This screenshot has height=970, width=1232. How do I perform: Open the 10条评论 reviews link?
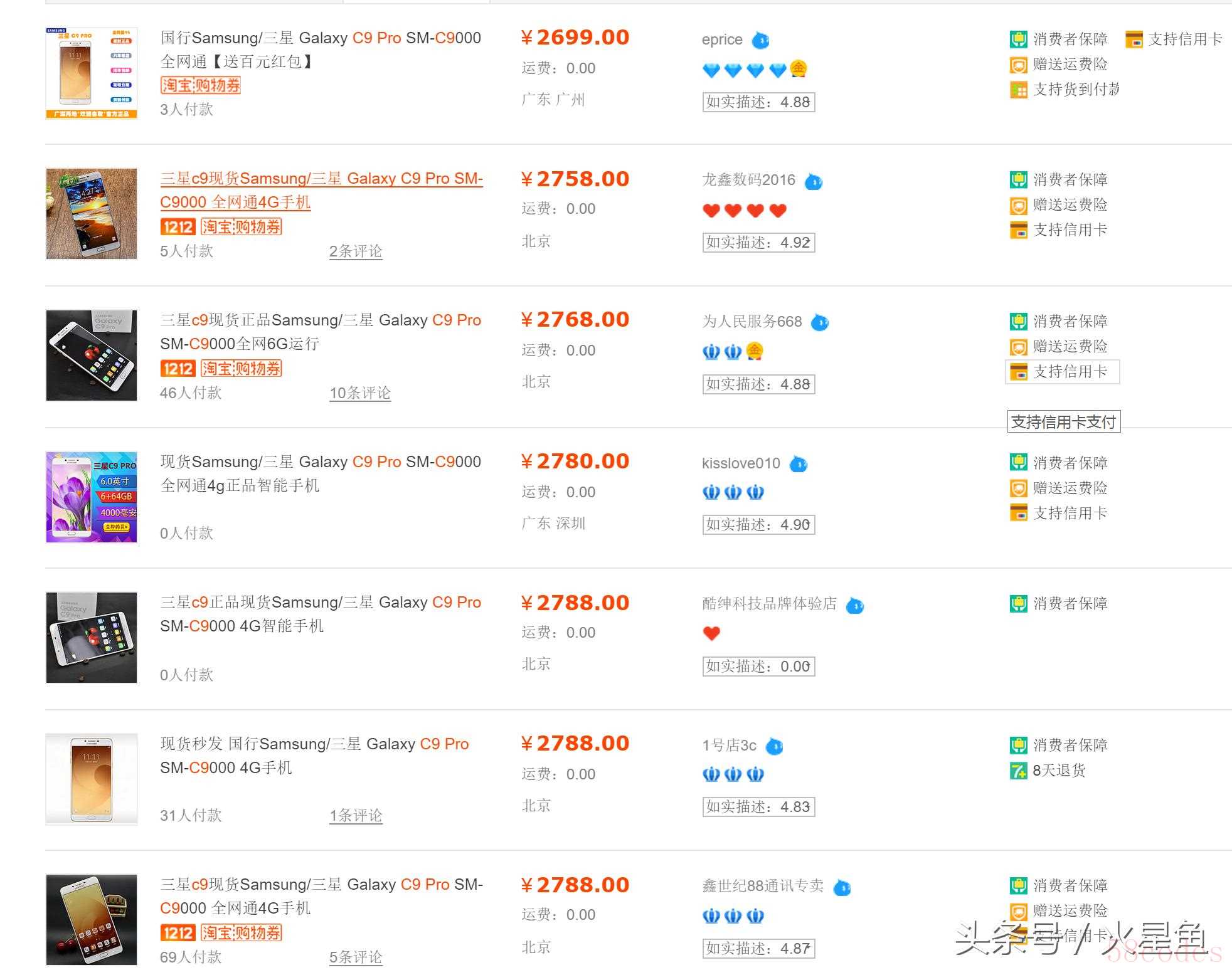coord(360,393)
